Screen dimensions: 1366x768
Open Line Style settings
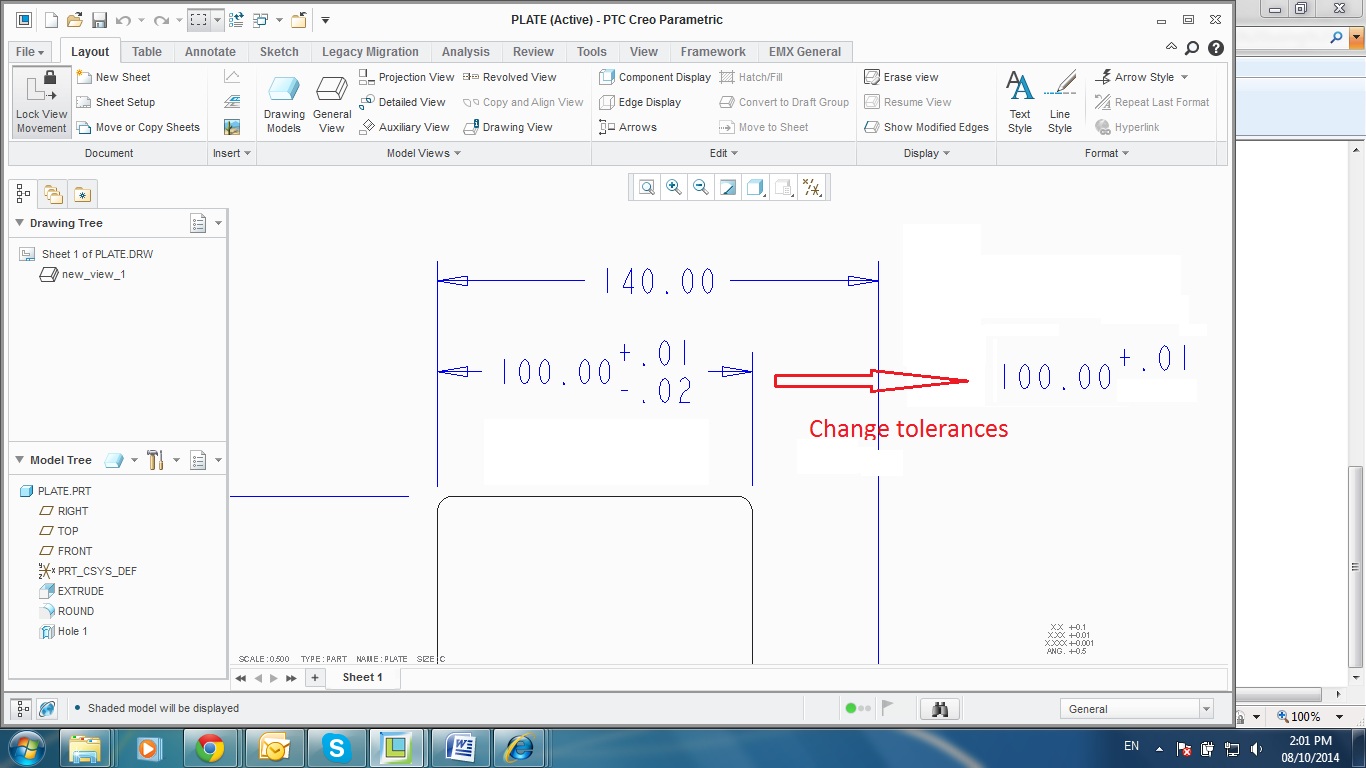coord(1060,102)
